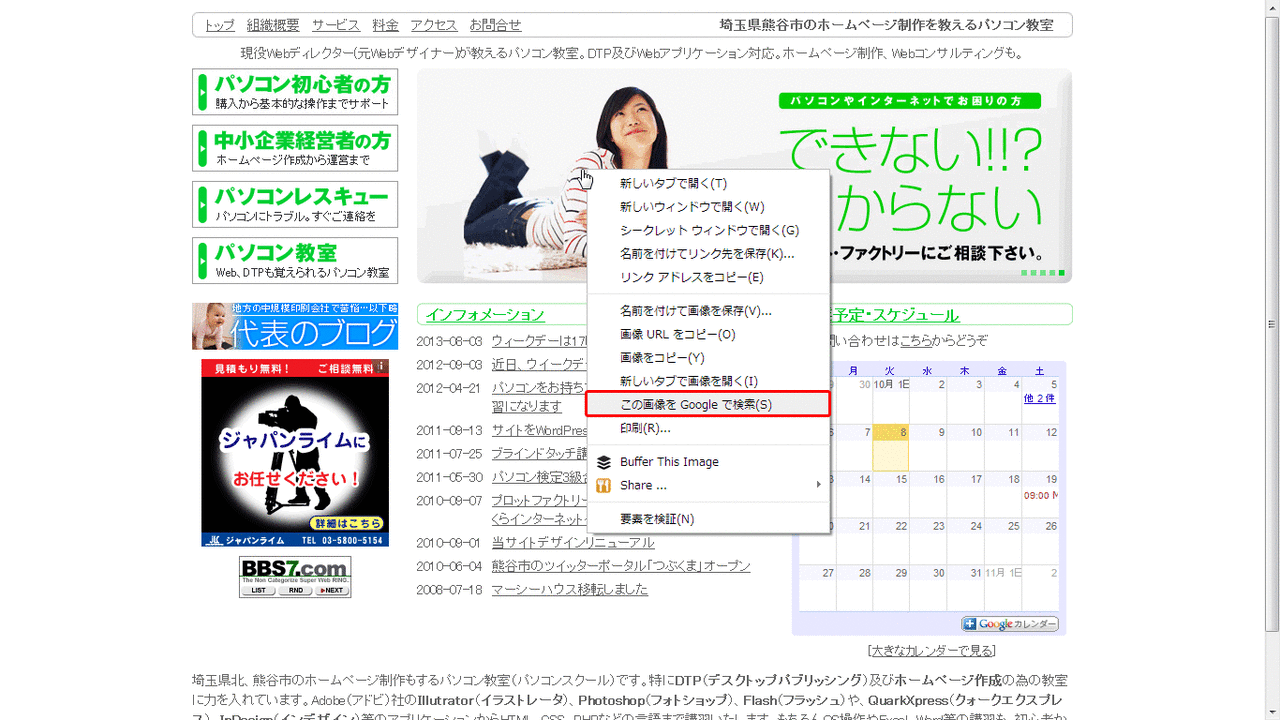The image size is (1280, 720).
Task: Open the パソコンをお持ち news link
Action: click(538, 388)
